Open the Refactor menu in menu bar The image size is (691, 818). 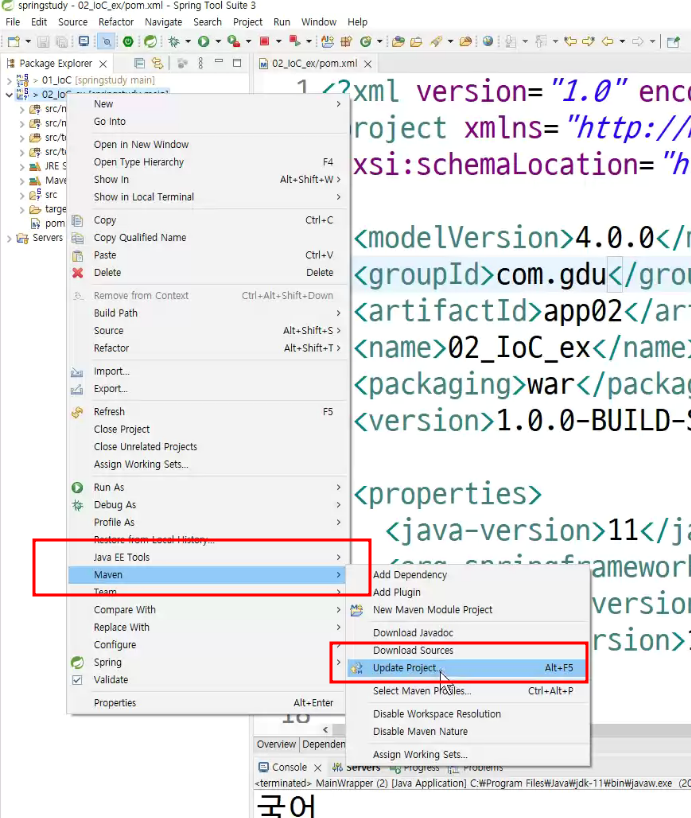pyautogui.click(x=116, y=22)
